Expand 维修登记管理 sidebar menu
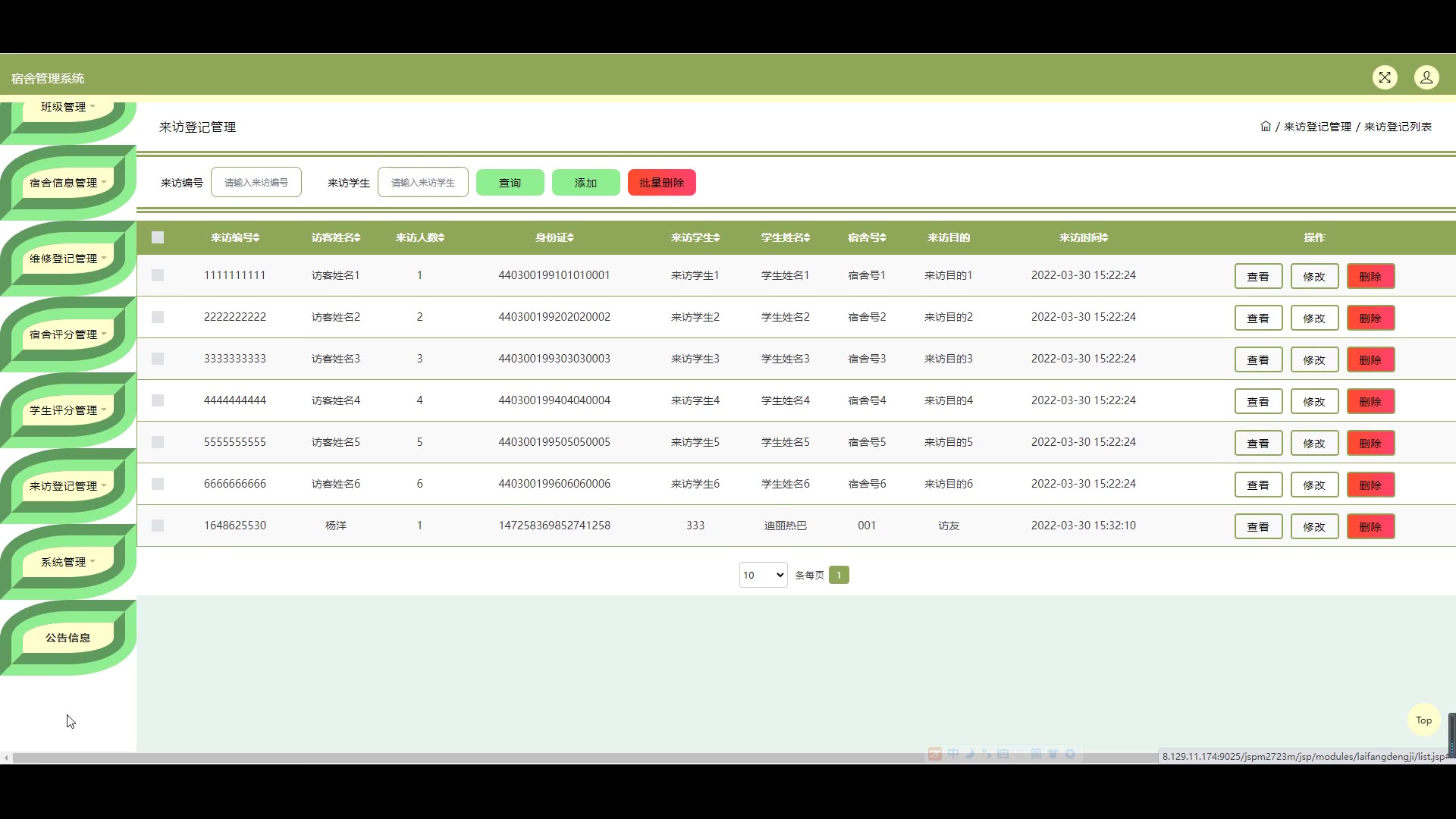The image size is (1456, 819). point(68,259)
